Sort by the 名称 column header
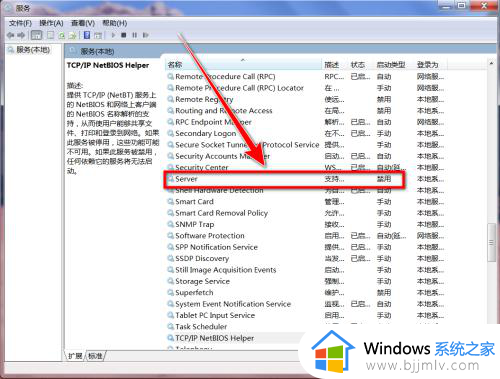This screenshot has height=379, width=500. 243,65
